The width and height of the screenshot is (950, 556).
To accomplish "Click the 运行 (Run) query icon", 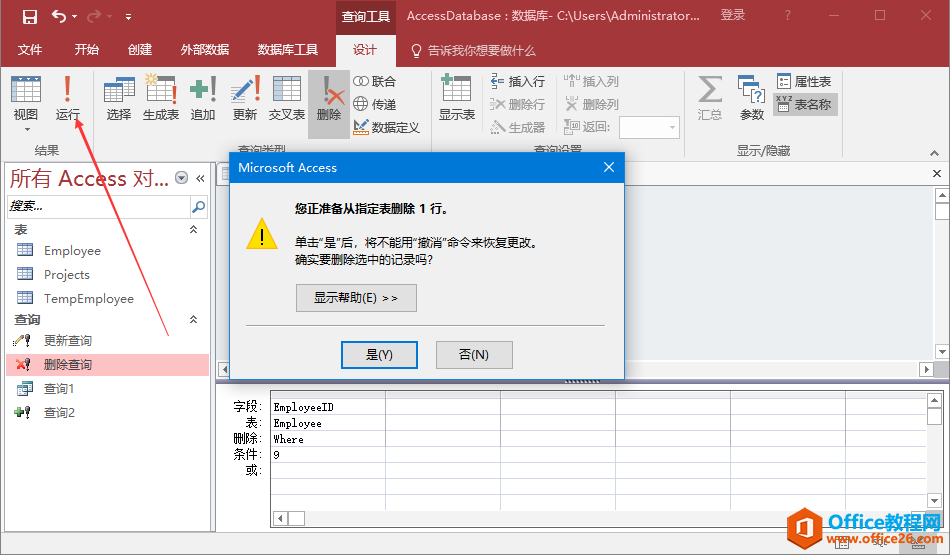I will [x=67, y=98].
